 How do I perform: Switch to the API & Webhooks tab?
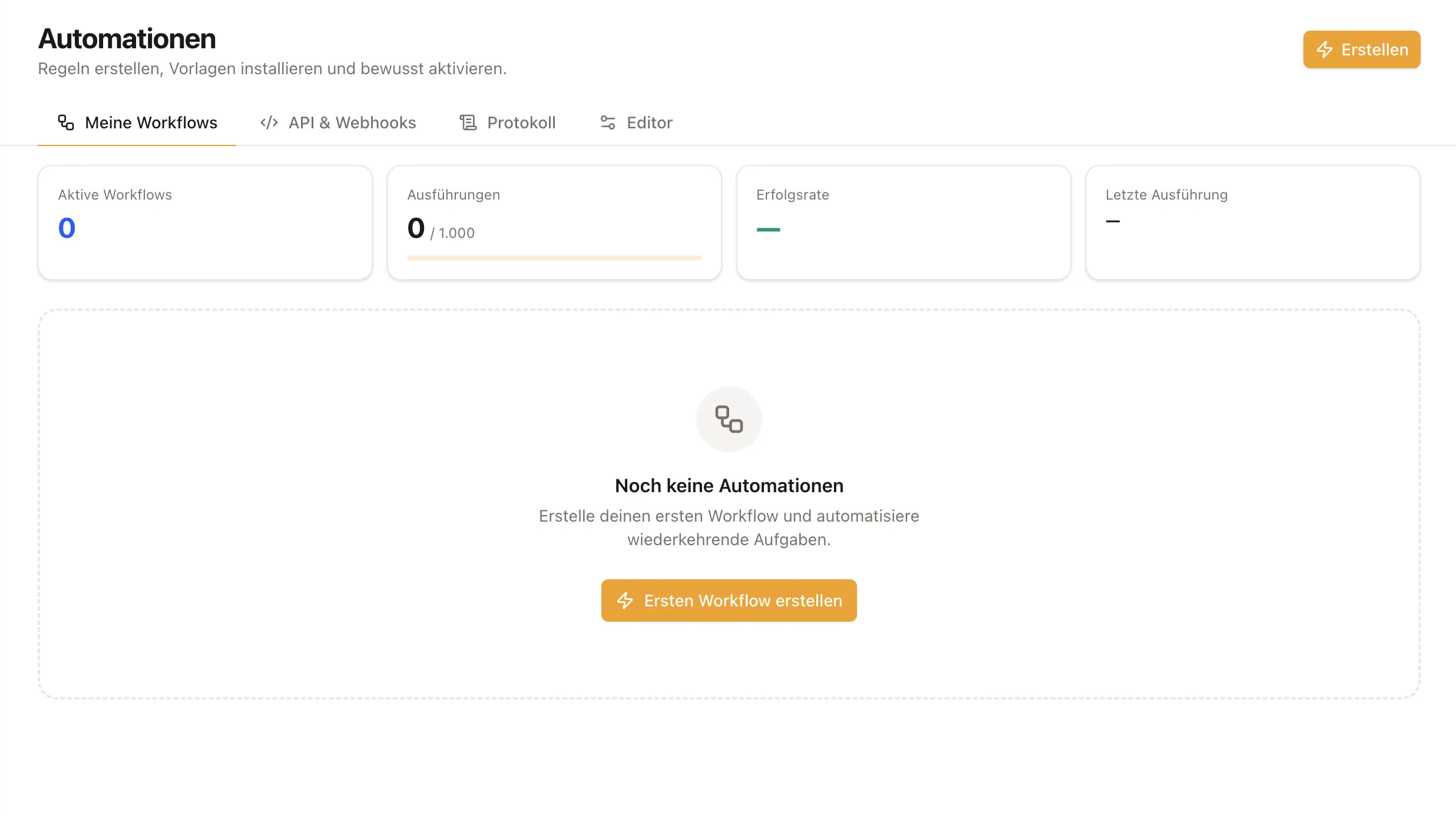point(338,122)
